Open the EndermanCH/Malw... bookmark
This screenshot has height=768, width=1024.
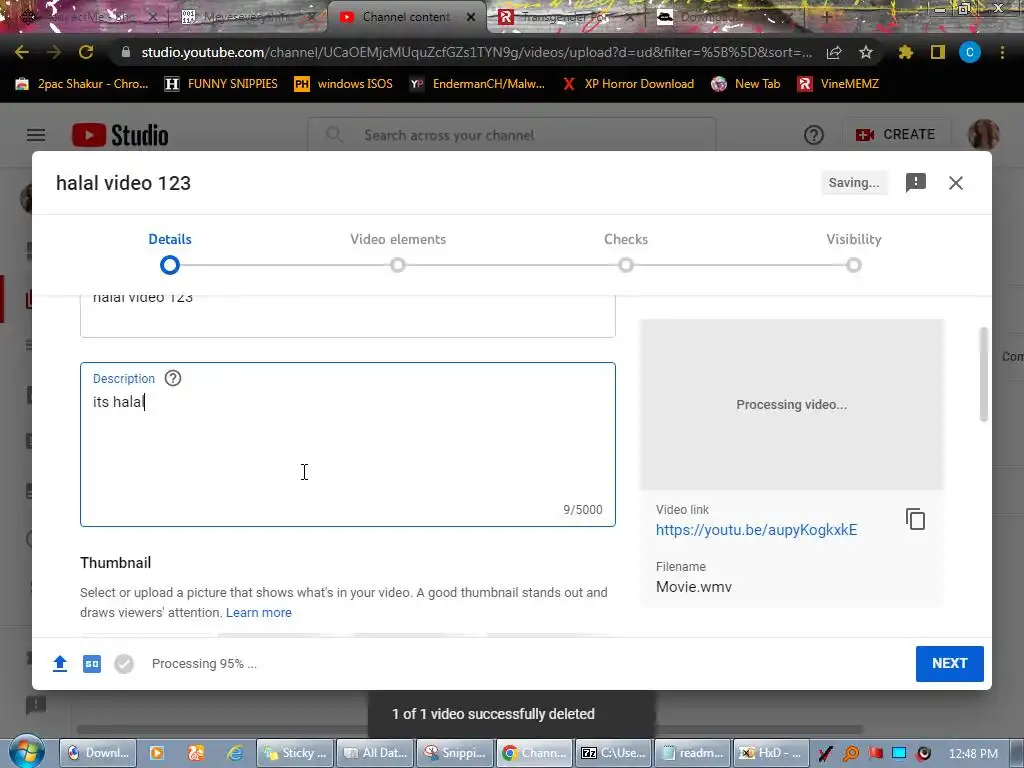(x=477, y=84)
